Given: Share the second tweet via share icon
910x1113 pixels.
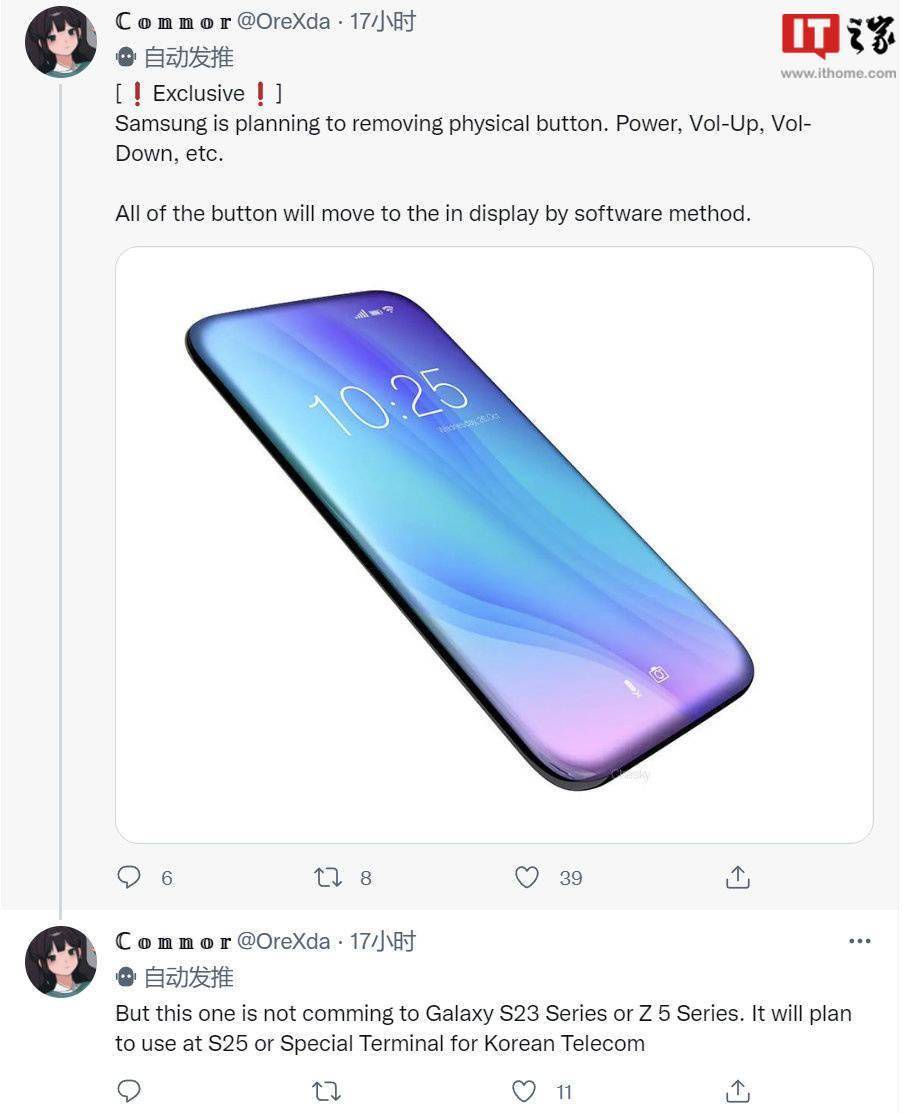Looking at the screenshot, I should pyautogui.click(x=738, y=1091).
